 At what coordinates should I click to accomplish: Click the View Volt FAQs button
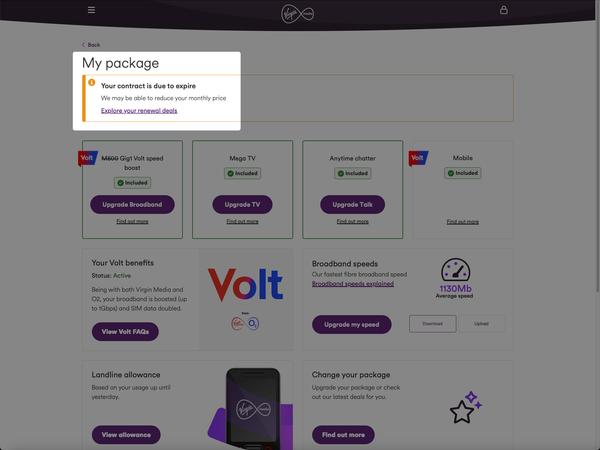coord(125,331)
